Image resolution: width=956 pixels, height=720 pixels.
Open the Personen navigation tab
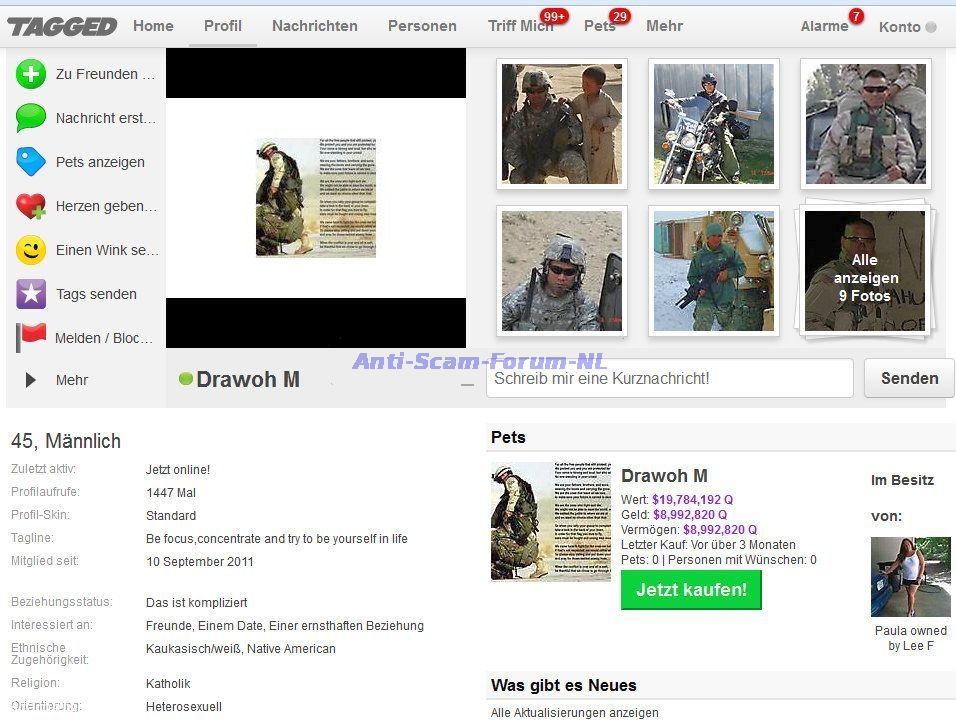coord(422,26)
